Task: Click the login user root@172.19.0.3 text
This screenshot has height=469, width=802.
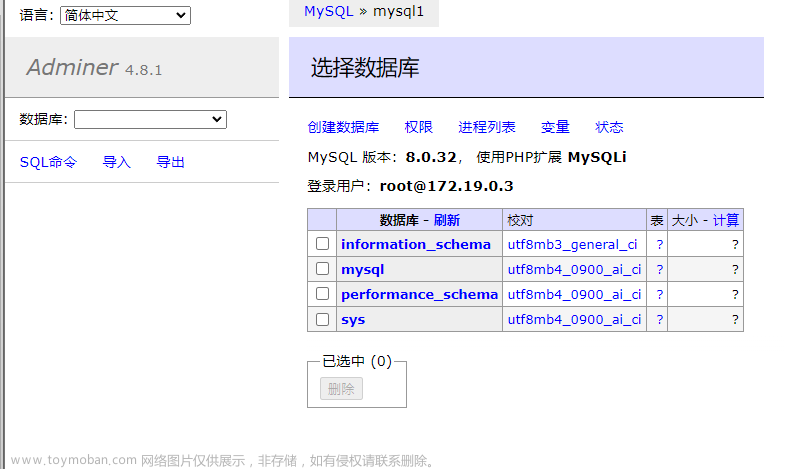Action: 446,186
